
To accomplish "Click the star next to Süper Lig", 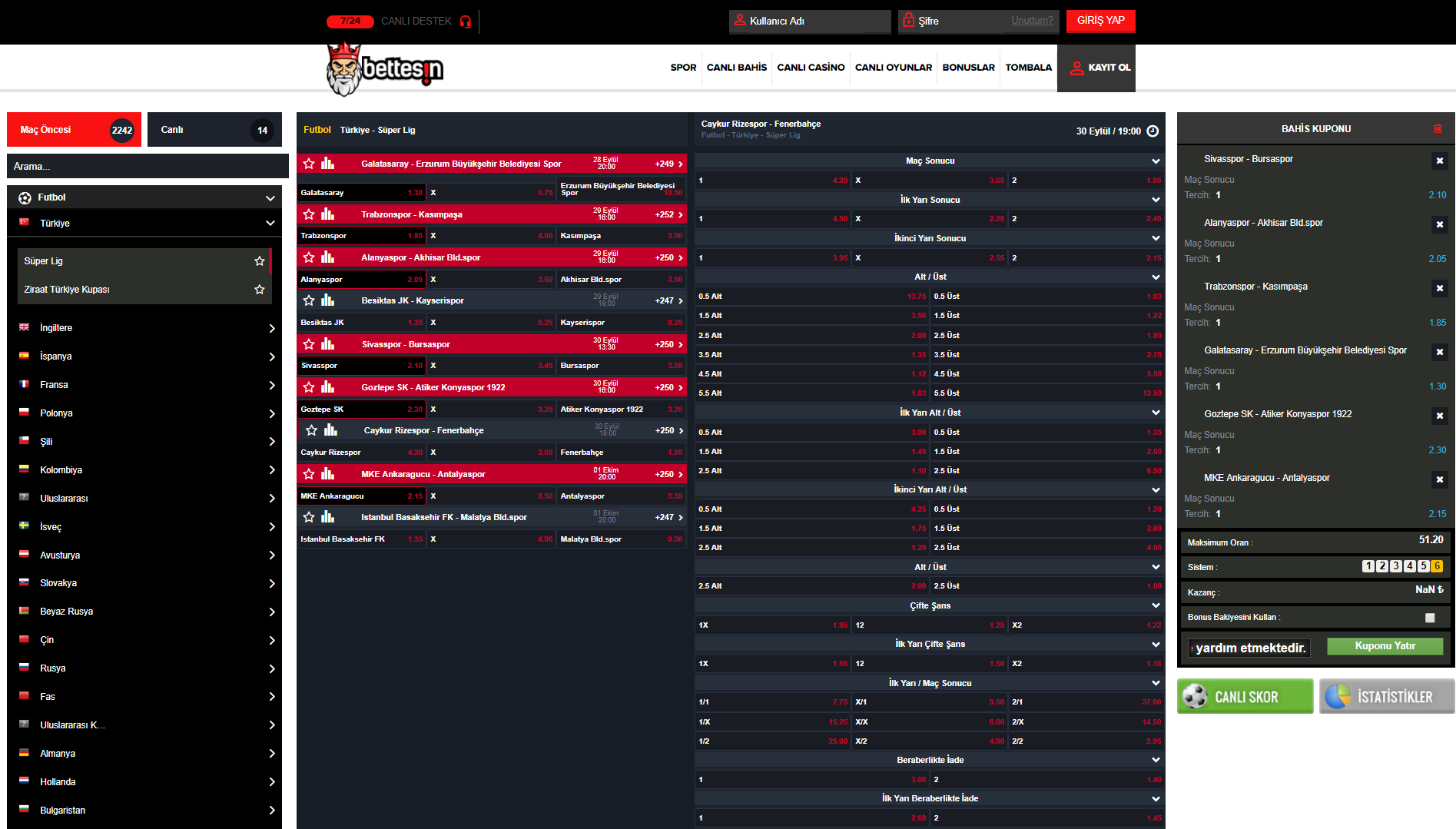I will [260, 261].
